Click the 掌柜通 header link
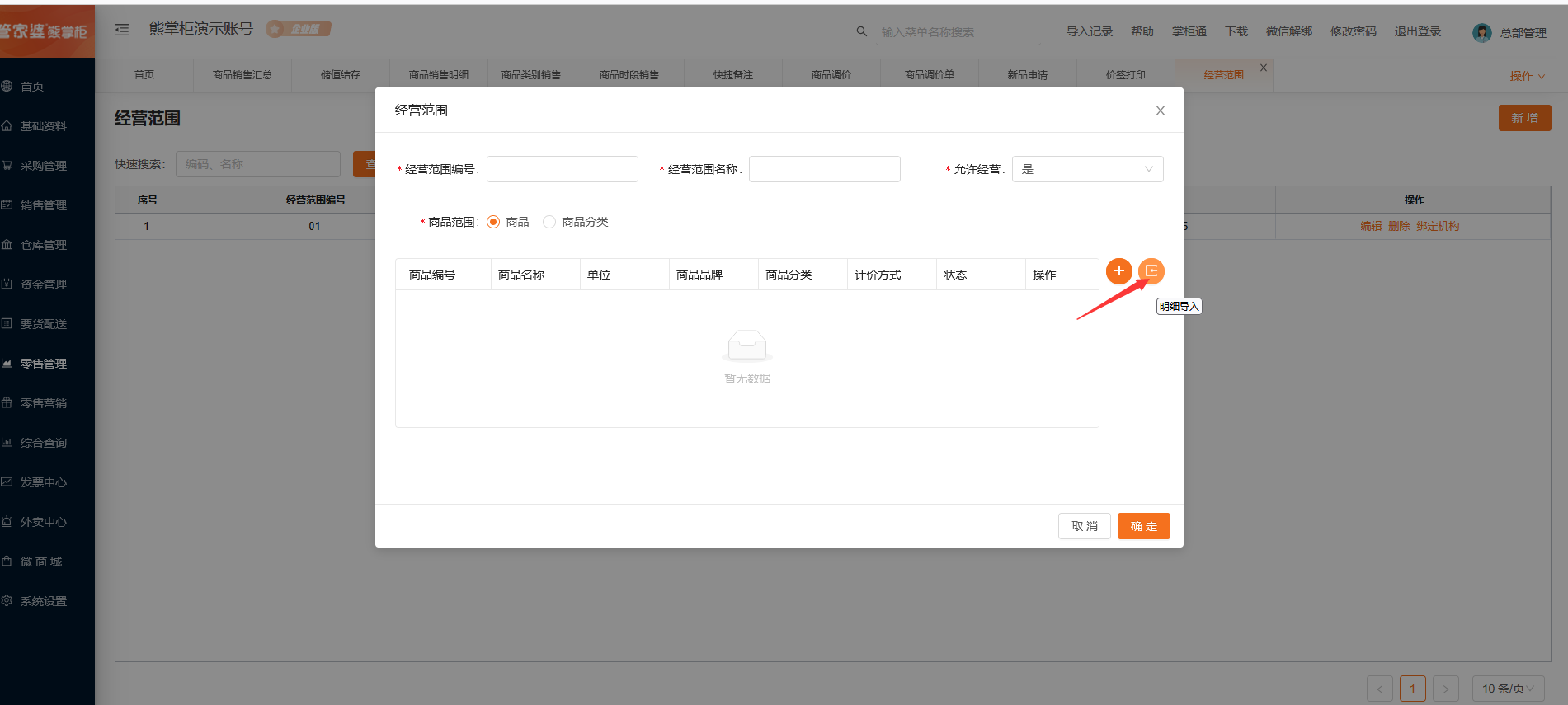Screen dimensions: 1568x705 (x=1189, y=31)
